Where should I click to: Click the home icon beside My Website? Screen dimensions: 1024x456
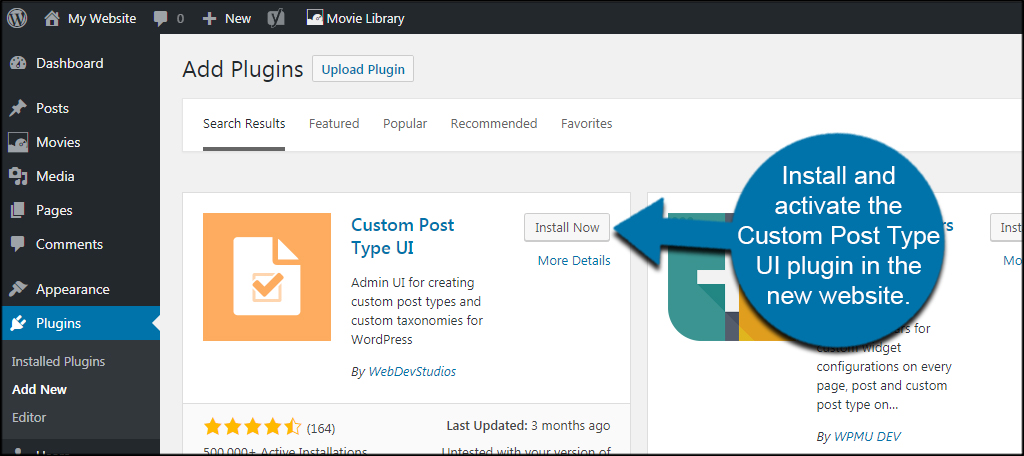click(x=52, y=18)
